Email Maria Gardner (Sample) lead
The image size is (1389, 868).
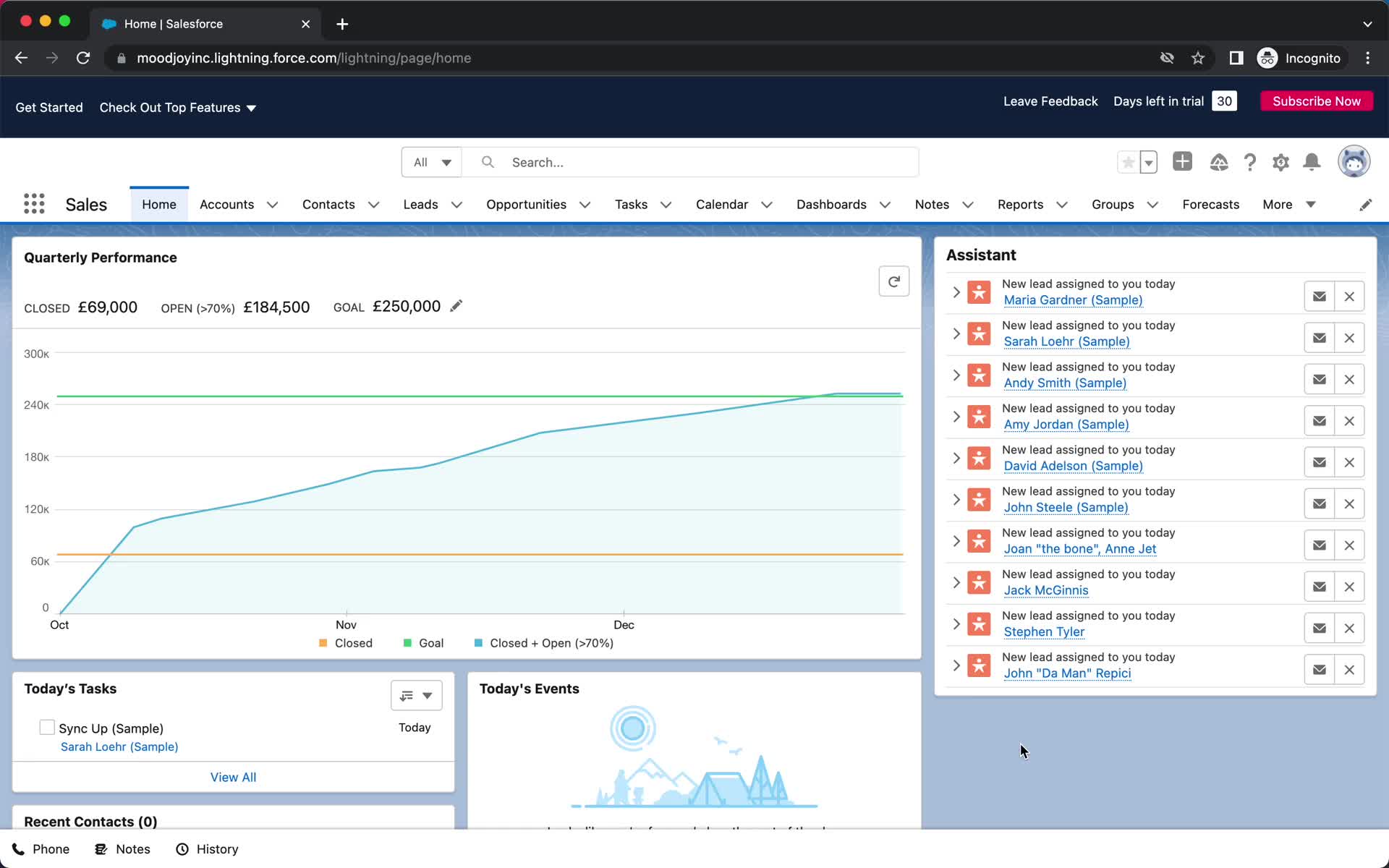(x=1319, y=297)
